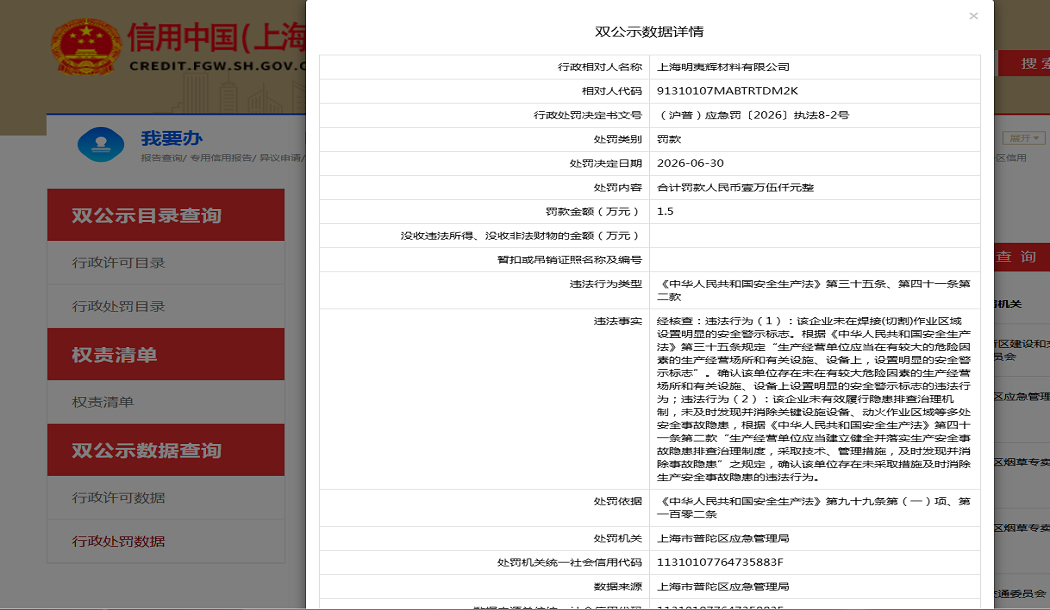1050x610 pixels.
Task: Click the red 查询 button
Action: click(x=1021, y=256)
